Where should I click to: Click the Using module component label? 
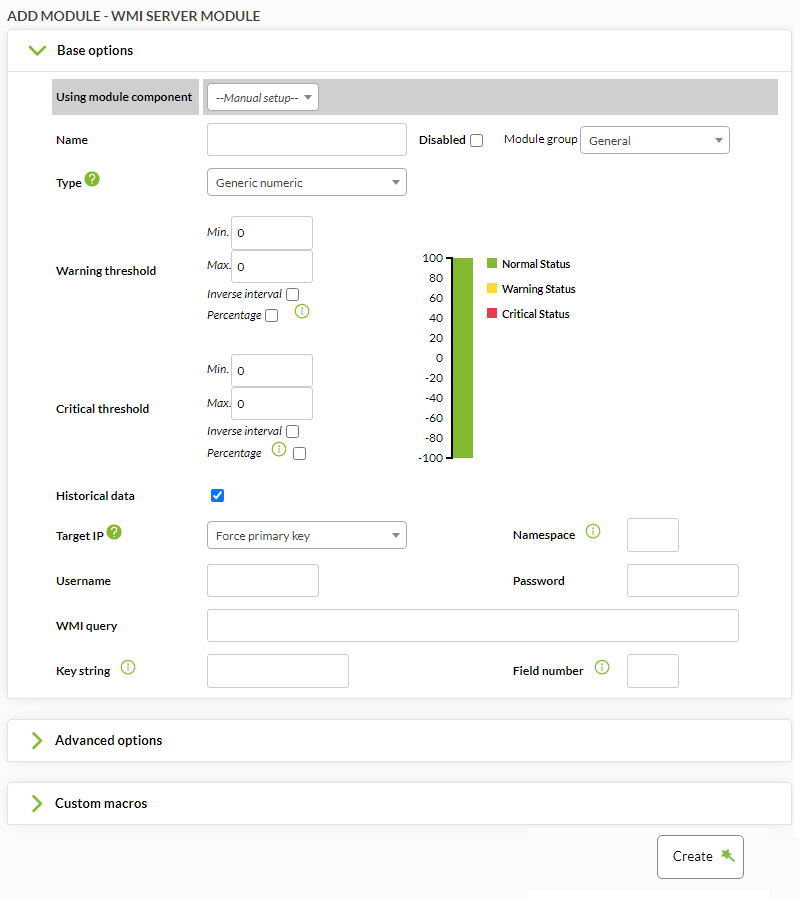124,97
